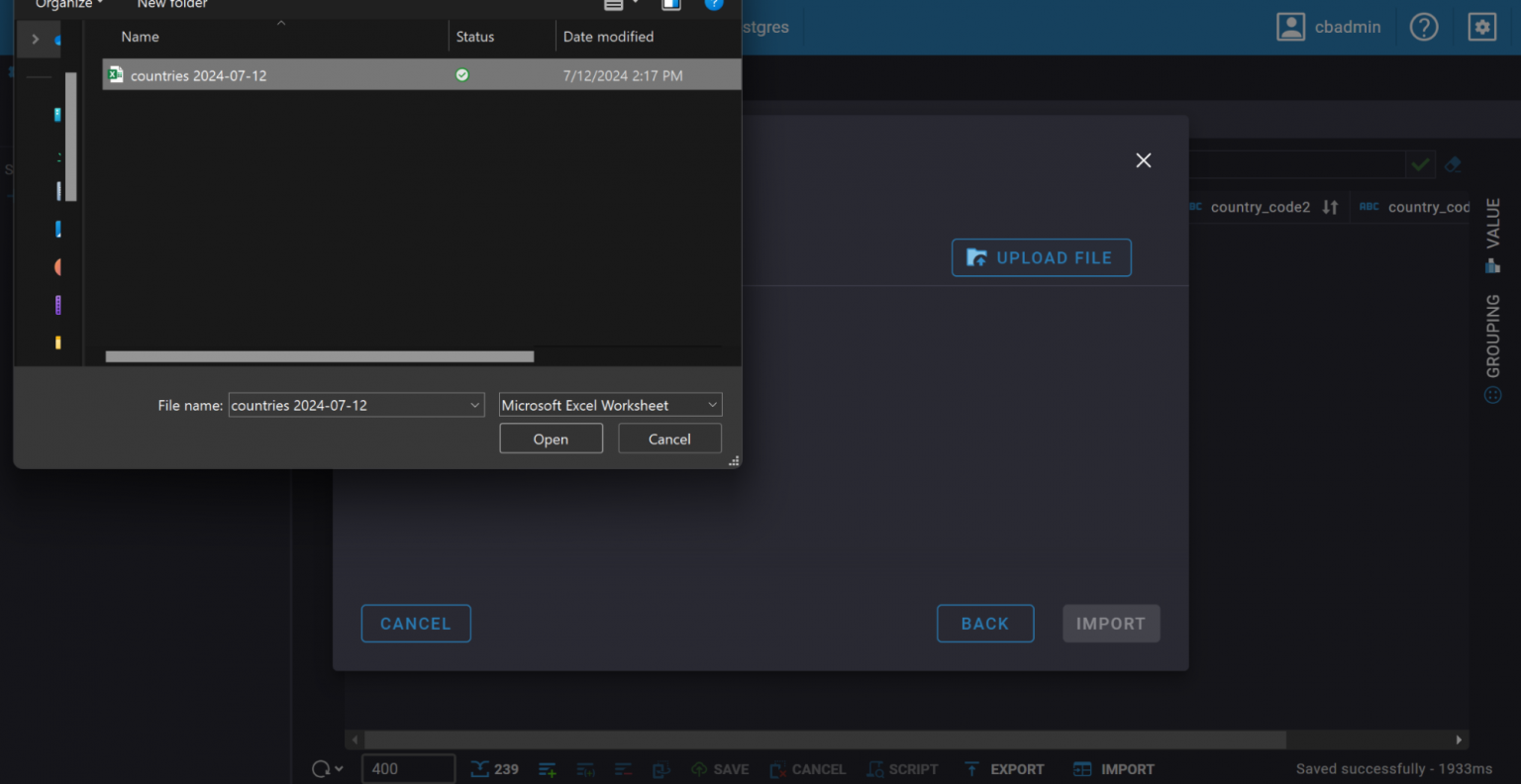Click the greyed IMPORT button in dialog

click(x=1111, y=624)
